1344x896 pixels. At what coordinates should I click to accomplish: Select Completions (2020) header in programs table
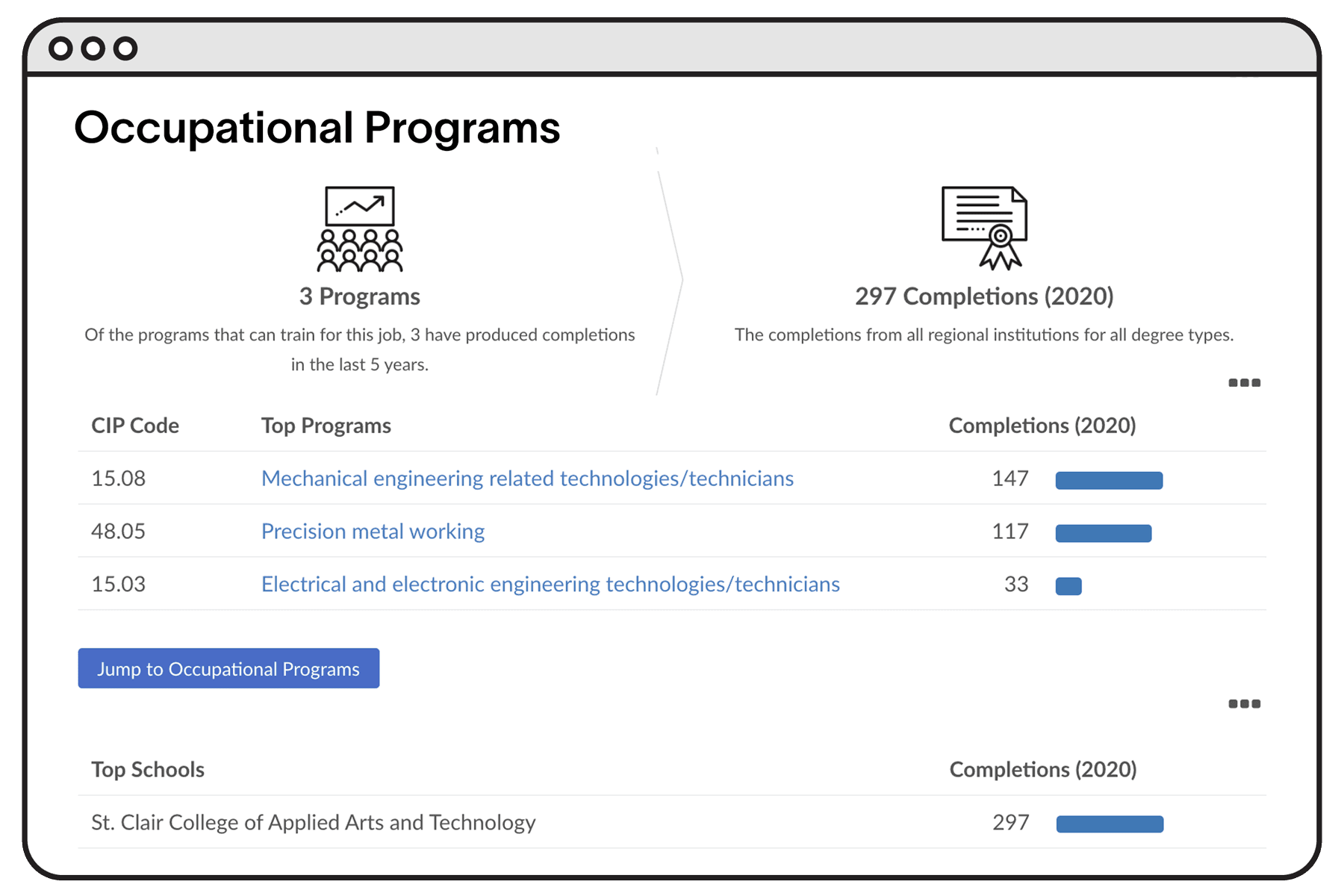[x=1042, y=426]
